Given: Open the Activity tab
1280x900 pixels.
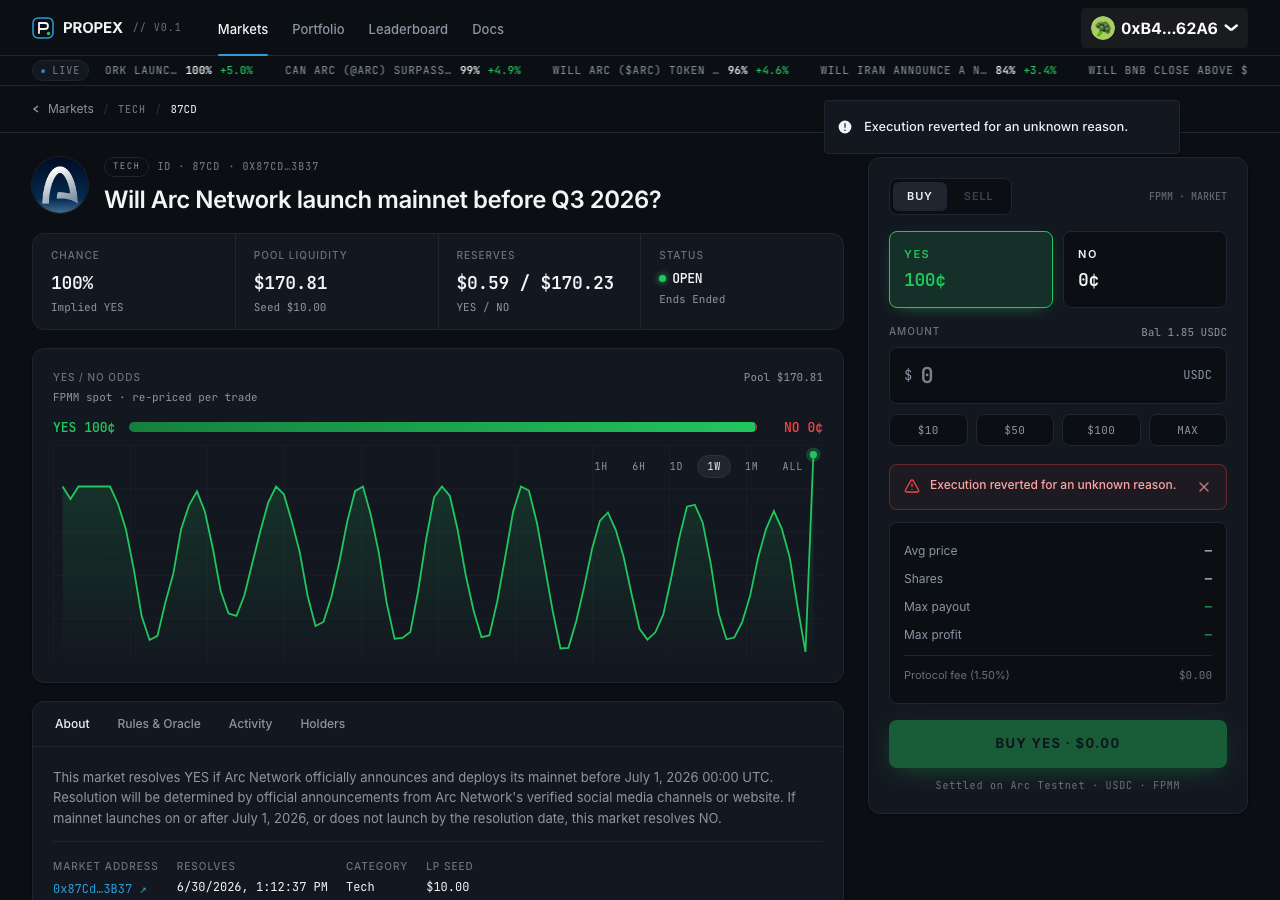Looking at the screenshot, I should pyautogui.click(x=250, y=724).
